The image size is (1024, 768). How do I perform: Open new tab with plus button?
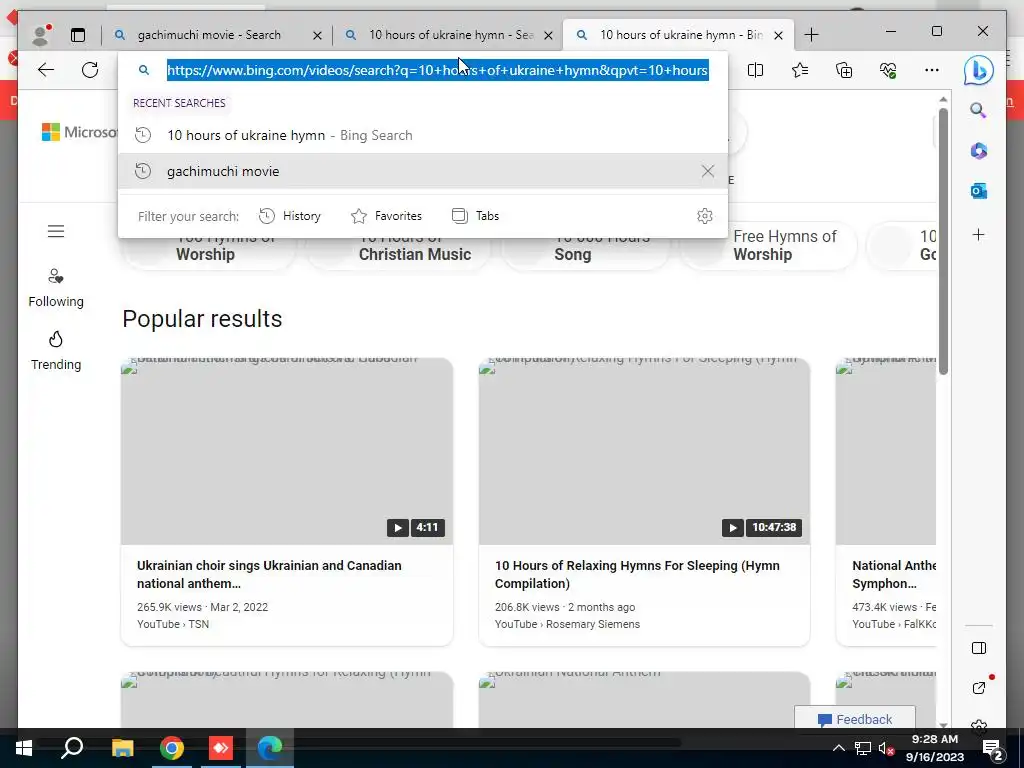[x=811, y=35]
